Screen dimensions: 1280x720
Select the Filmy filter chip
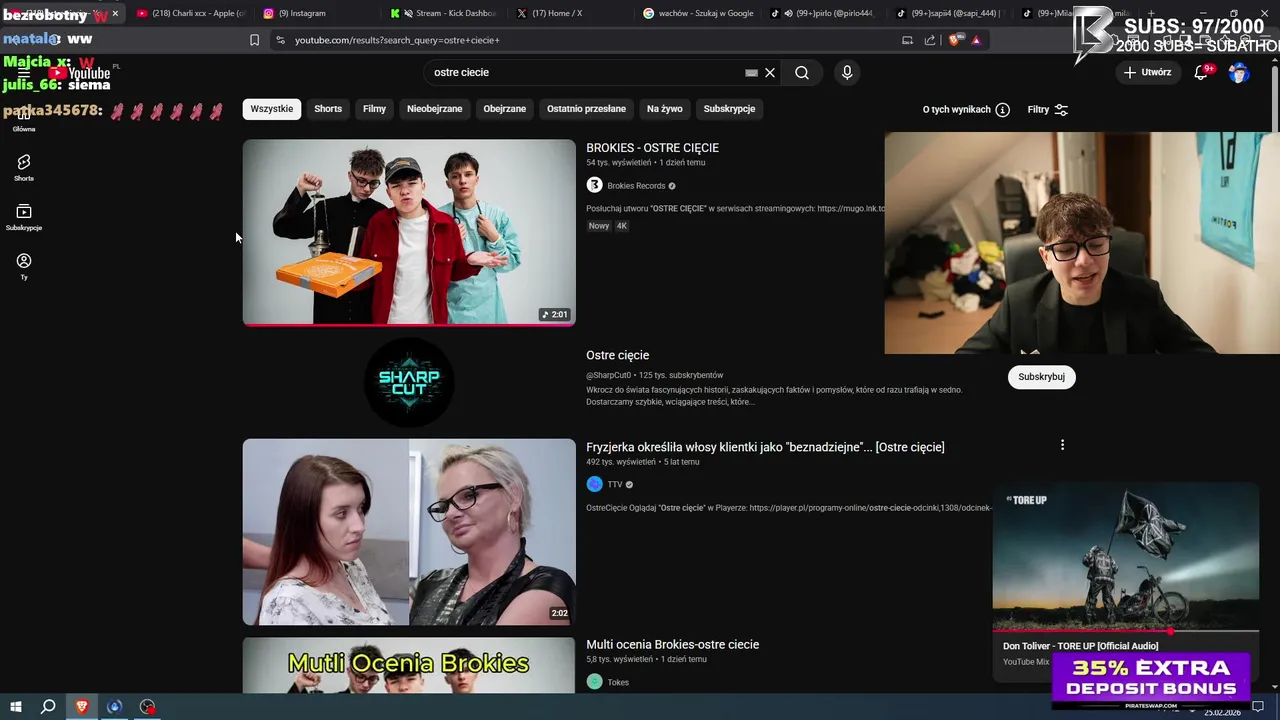(x=375, y=109)
